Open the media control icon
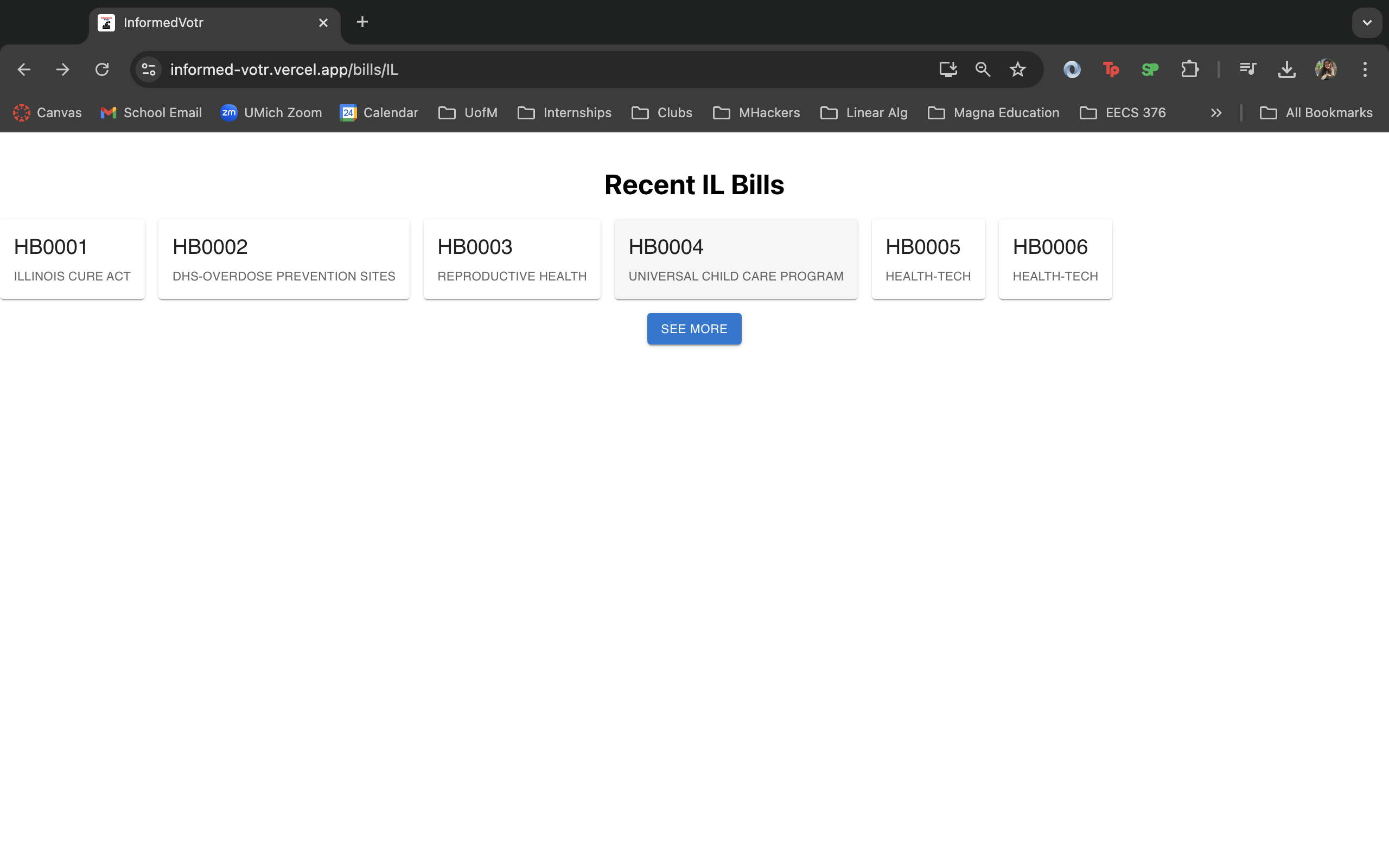Screen dimensions: 1389x868 click(x=1247, y=69)
